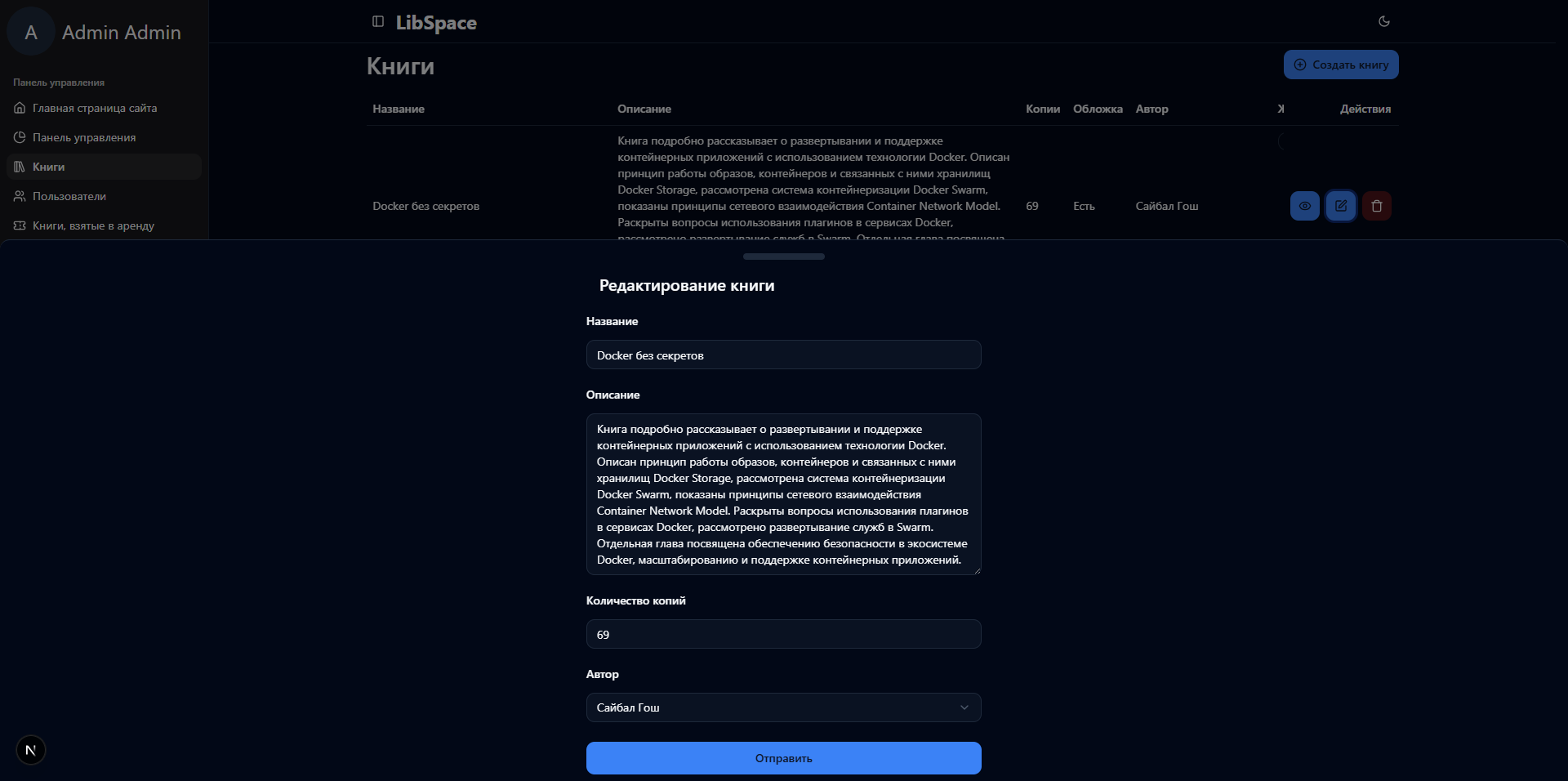Toggle the sidebar panel icon next to LibSpace
This screenshot has width=1568, height=781.
click(x=378, y=22)
